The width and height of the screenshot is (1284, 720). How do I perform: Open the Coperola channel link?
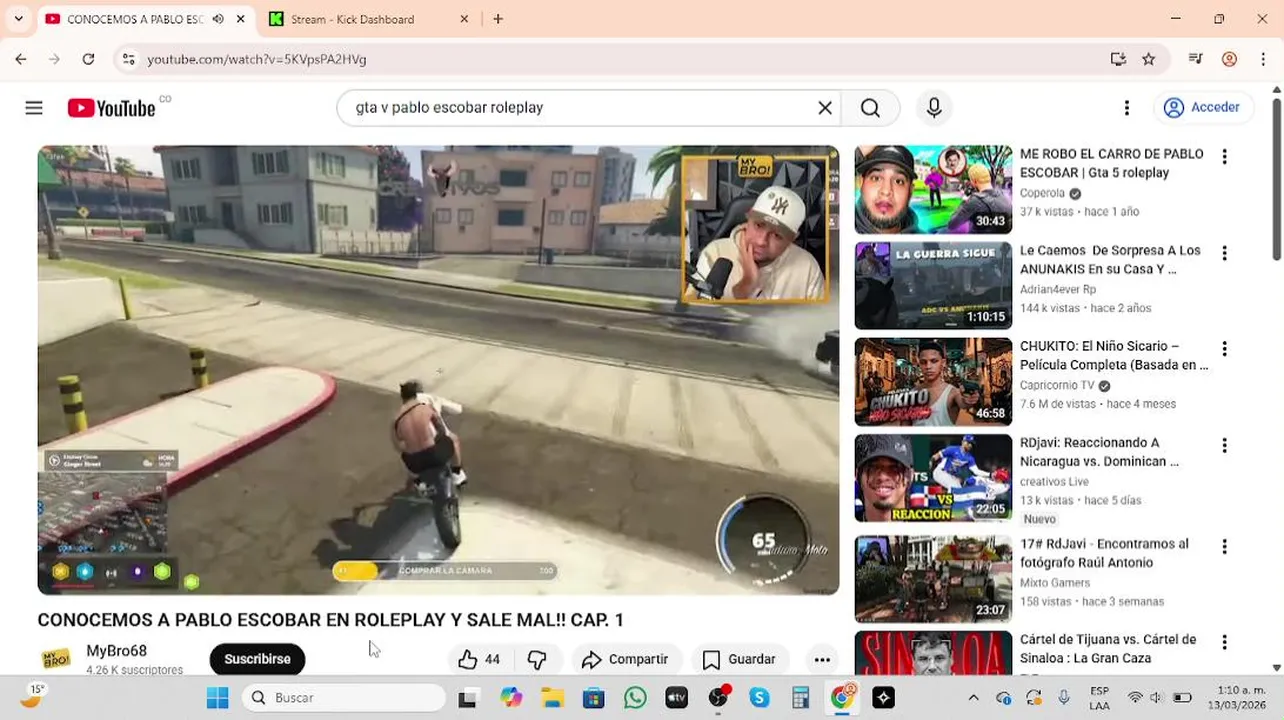(x=1042, y=193)
